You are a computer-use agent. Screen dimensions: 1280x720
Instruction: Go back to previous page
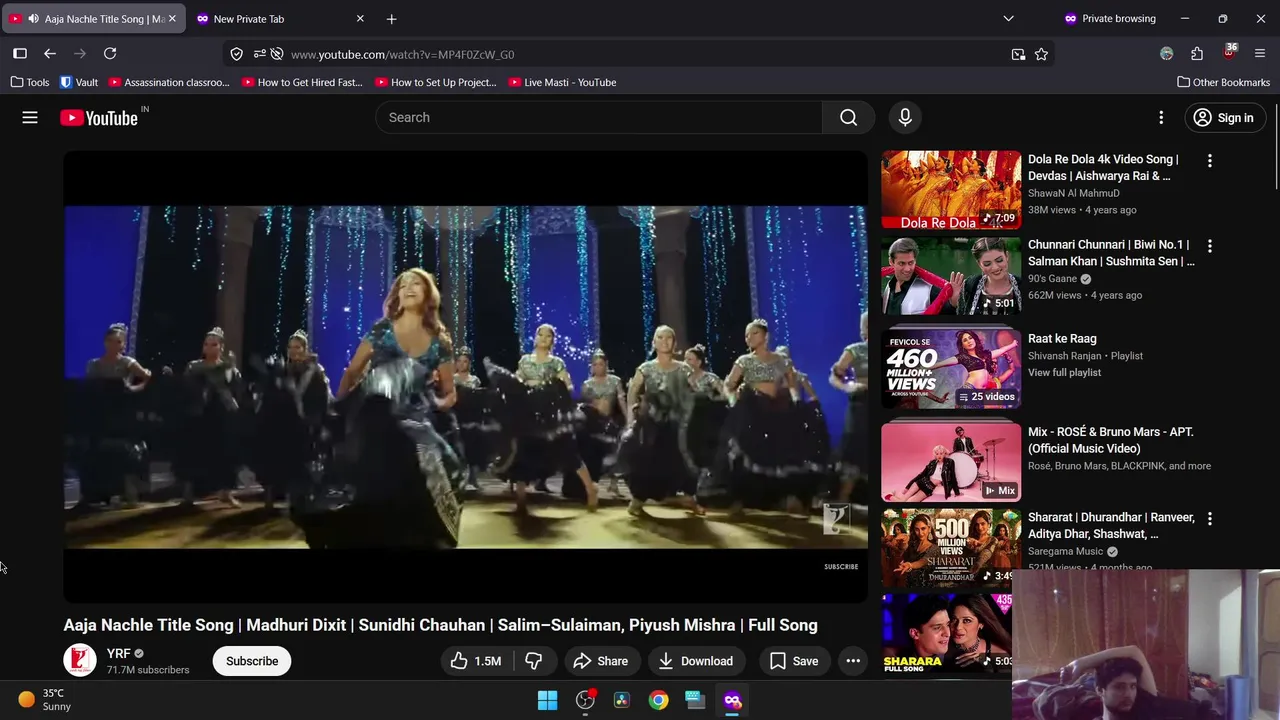[x=50, y=54]
